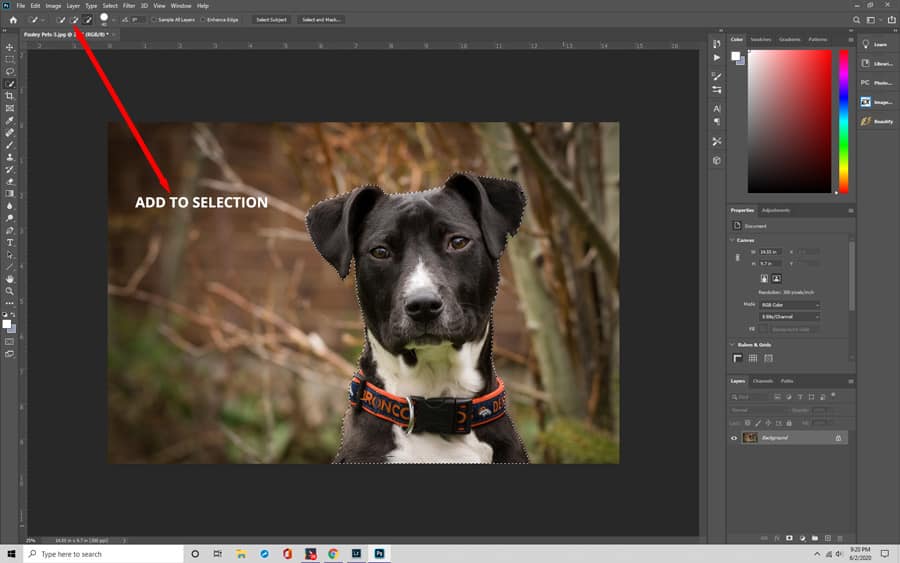Image resolution: width=900 pixels, height=563 pixels.
Task: Open the Properties panel menu
Action: point(851,211)
